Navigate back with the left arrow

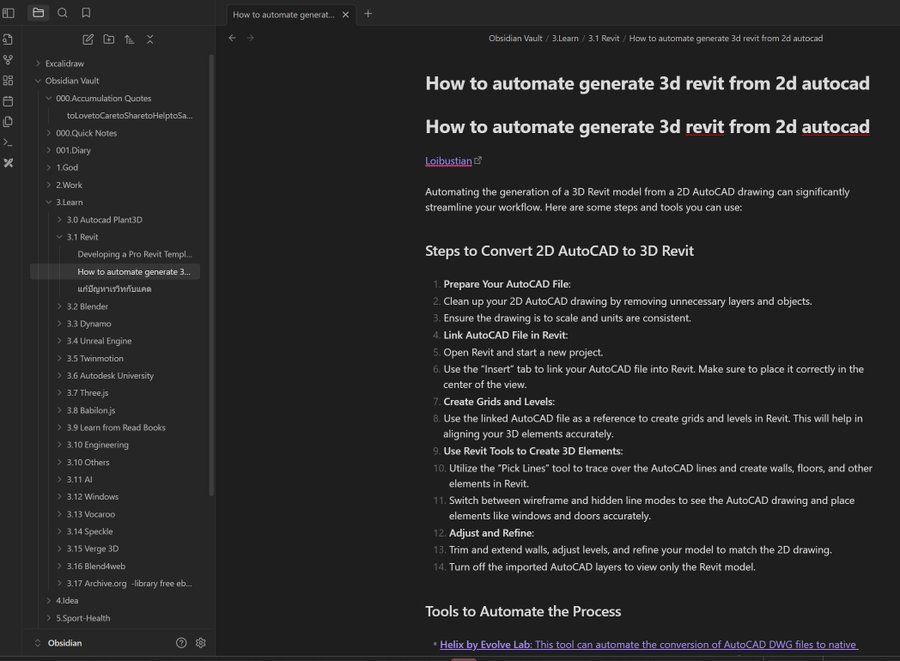coord(232,38)
